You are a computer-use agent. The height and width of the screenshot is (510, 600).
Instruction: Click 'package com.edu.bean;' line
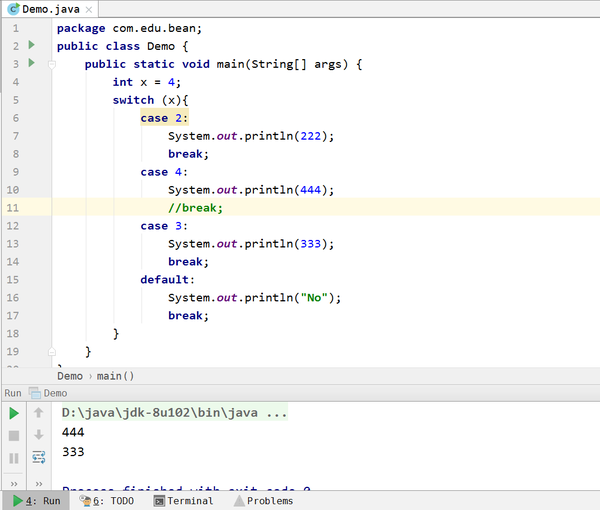click(x=129, y=28)
